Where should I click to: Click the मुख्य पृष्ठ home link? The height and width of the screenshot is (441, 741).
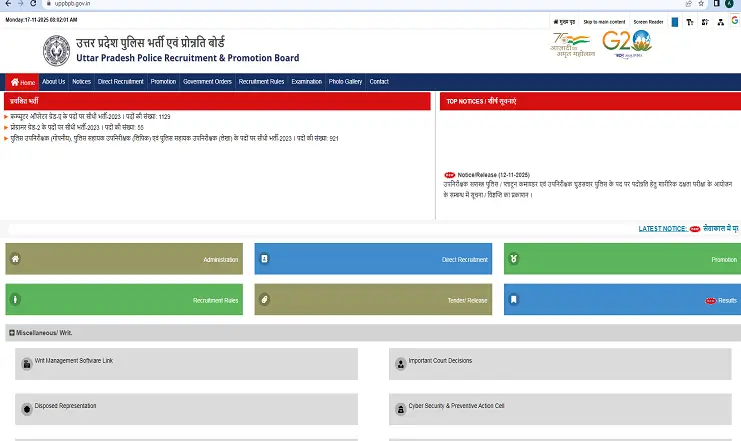(564, 22)
